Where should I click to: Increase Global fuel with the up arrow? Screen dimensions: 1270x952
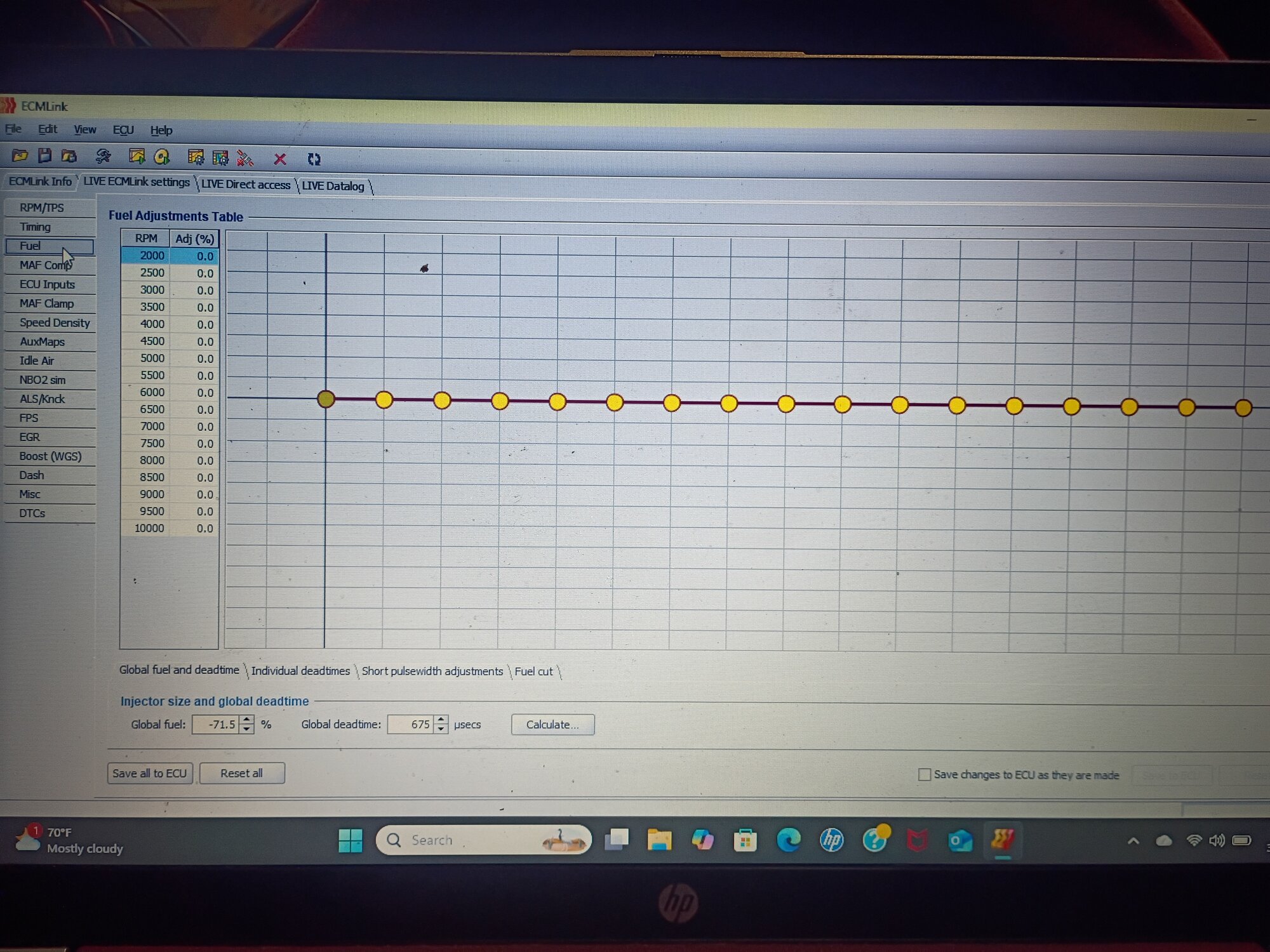click(x=247, y=720)
